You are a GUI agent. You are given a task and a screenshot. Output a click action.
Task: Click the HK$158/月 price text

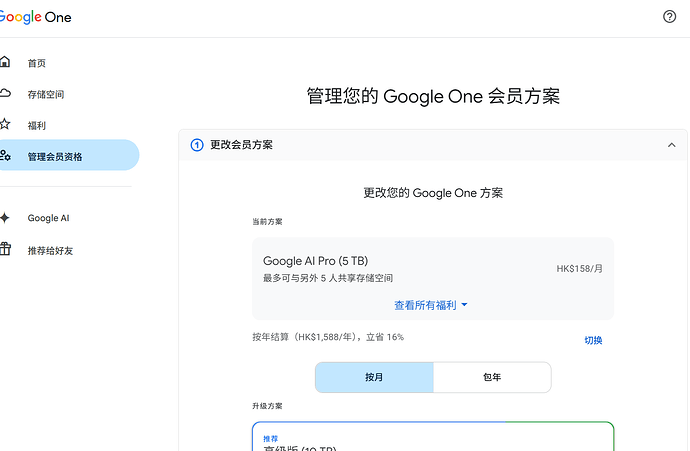coord(580,268)
